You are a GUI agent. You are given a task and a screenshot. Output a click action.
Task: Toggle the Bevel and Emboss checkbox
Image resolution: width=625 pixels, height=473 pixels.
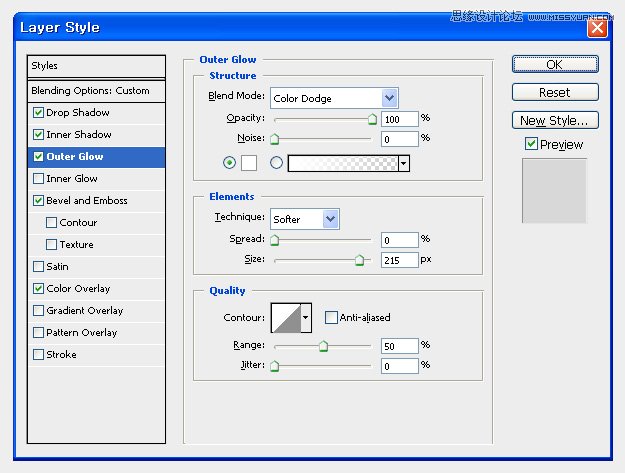pyautogui.click(x=38, y=200)
